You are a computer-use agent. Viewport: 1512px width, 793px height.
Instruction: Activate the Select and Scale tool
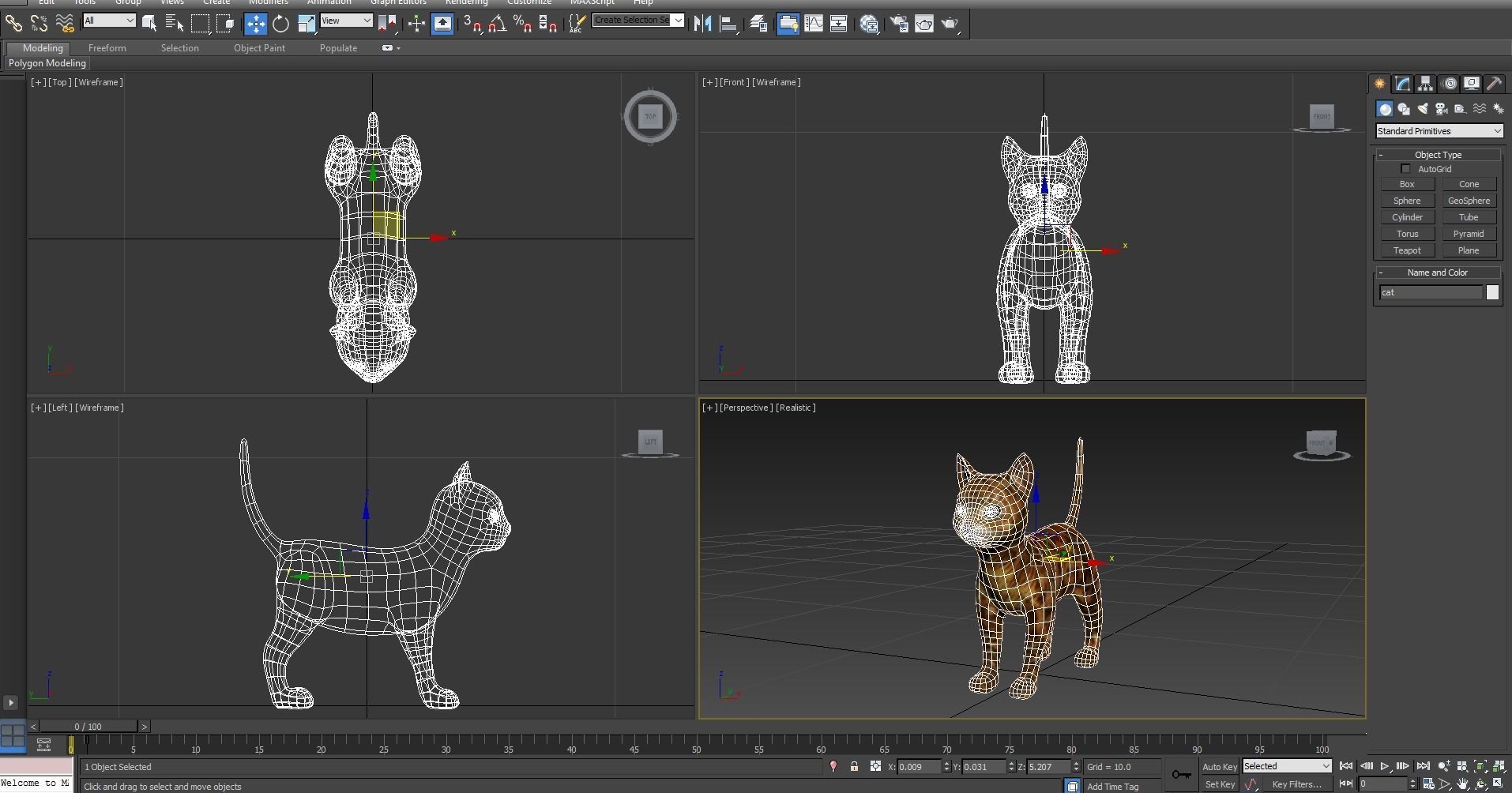click(x=307, y=24)
